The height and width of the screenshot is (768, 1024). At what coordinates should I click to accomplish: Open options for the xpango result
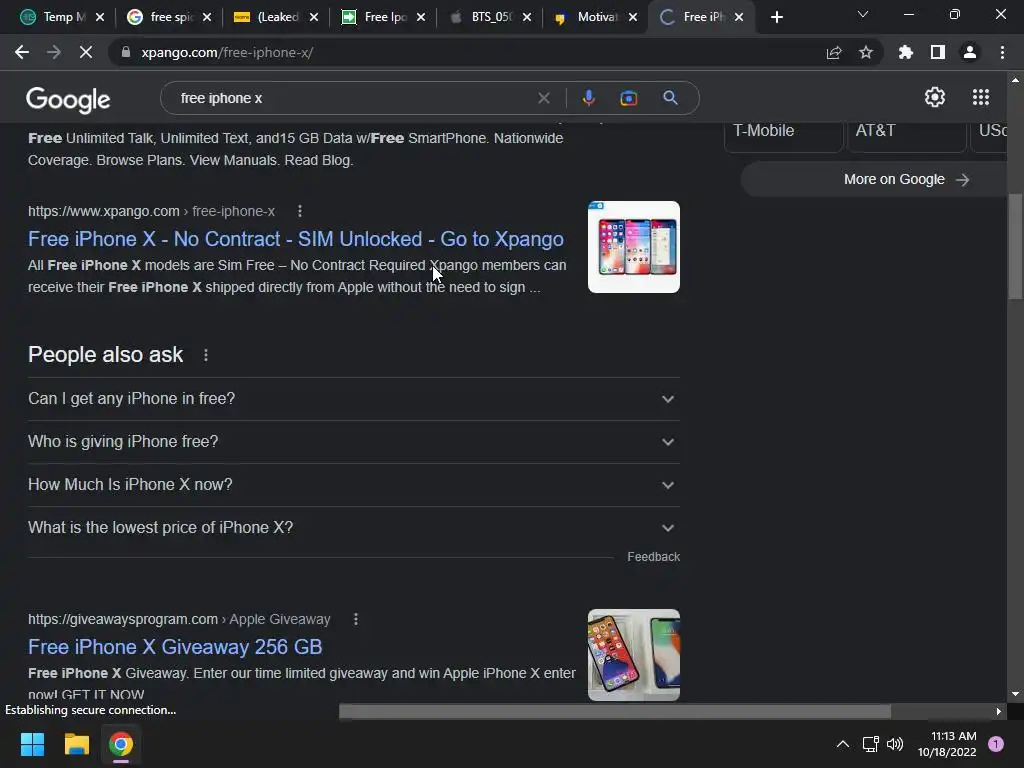[300, 211]
